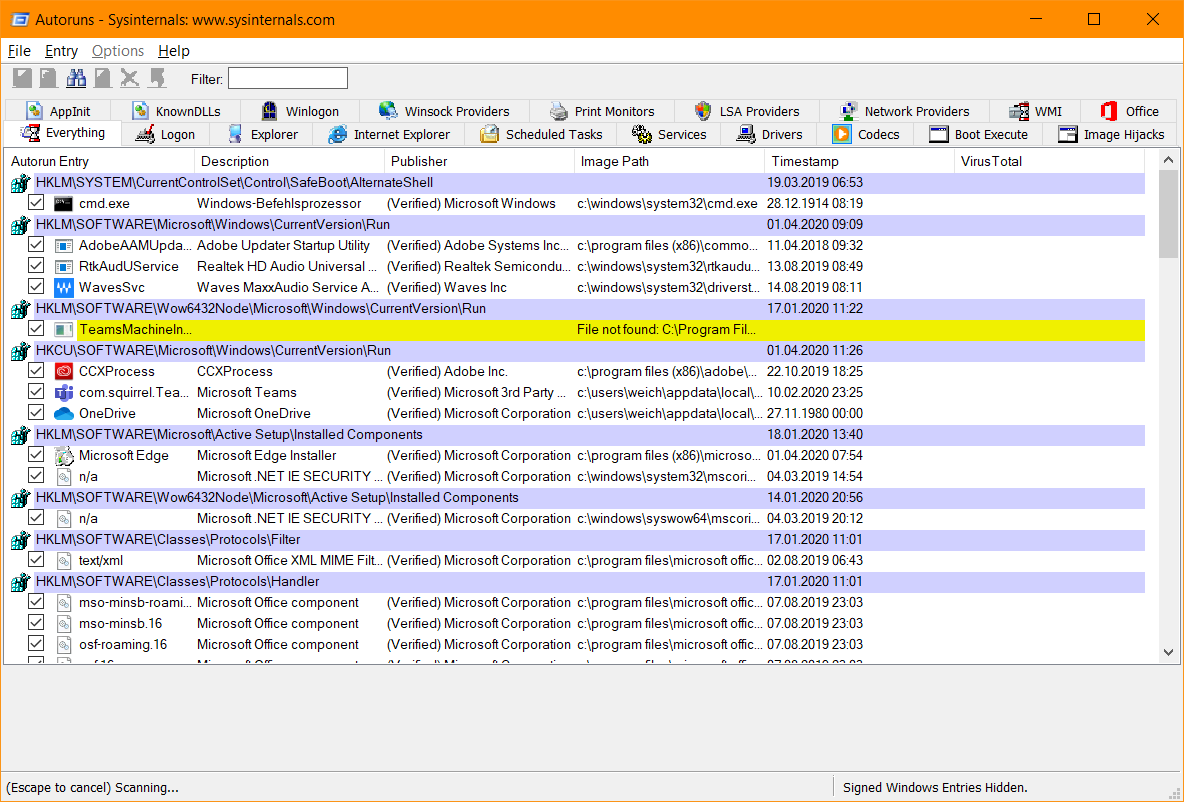This screenshot has height=802, width=1184.
Task: Click the OneDrive cloud icon
Action: tap(63, 414)
